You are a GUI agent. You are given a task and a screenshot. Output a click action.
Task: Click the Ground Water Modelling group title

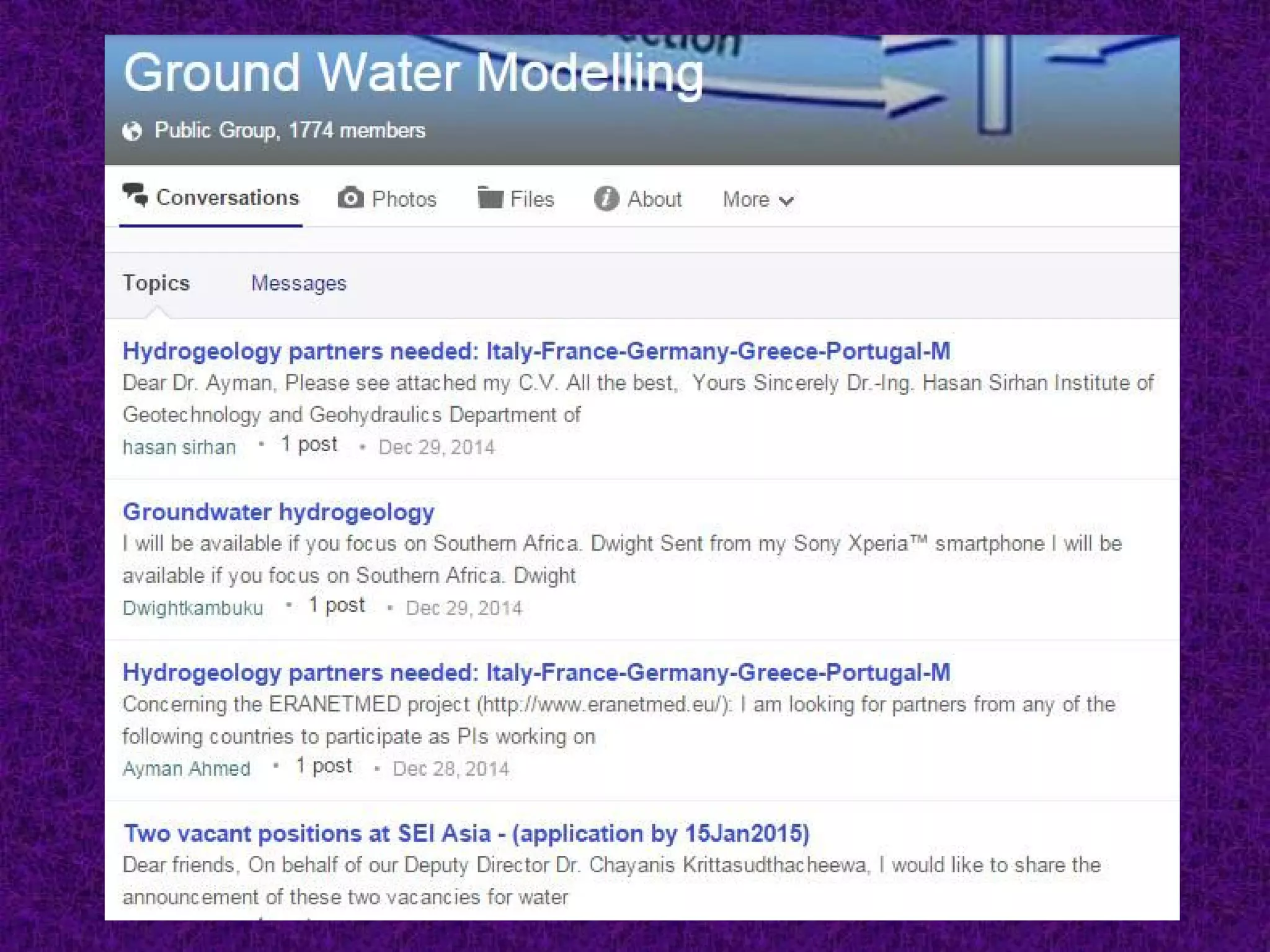click(413, 73)
